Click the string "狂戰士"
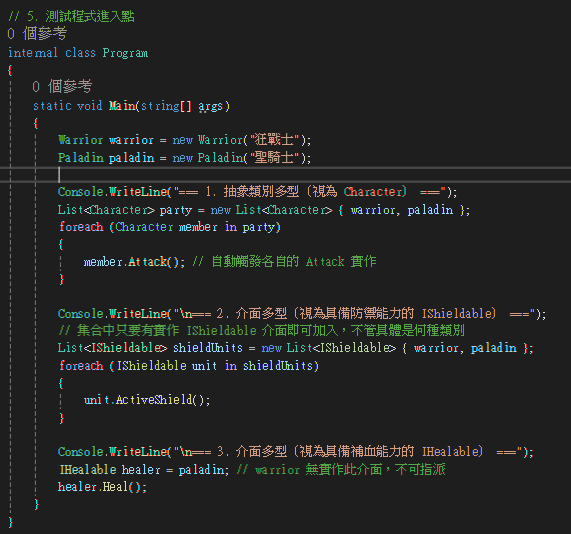 pos(275,140)
